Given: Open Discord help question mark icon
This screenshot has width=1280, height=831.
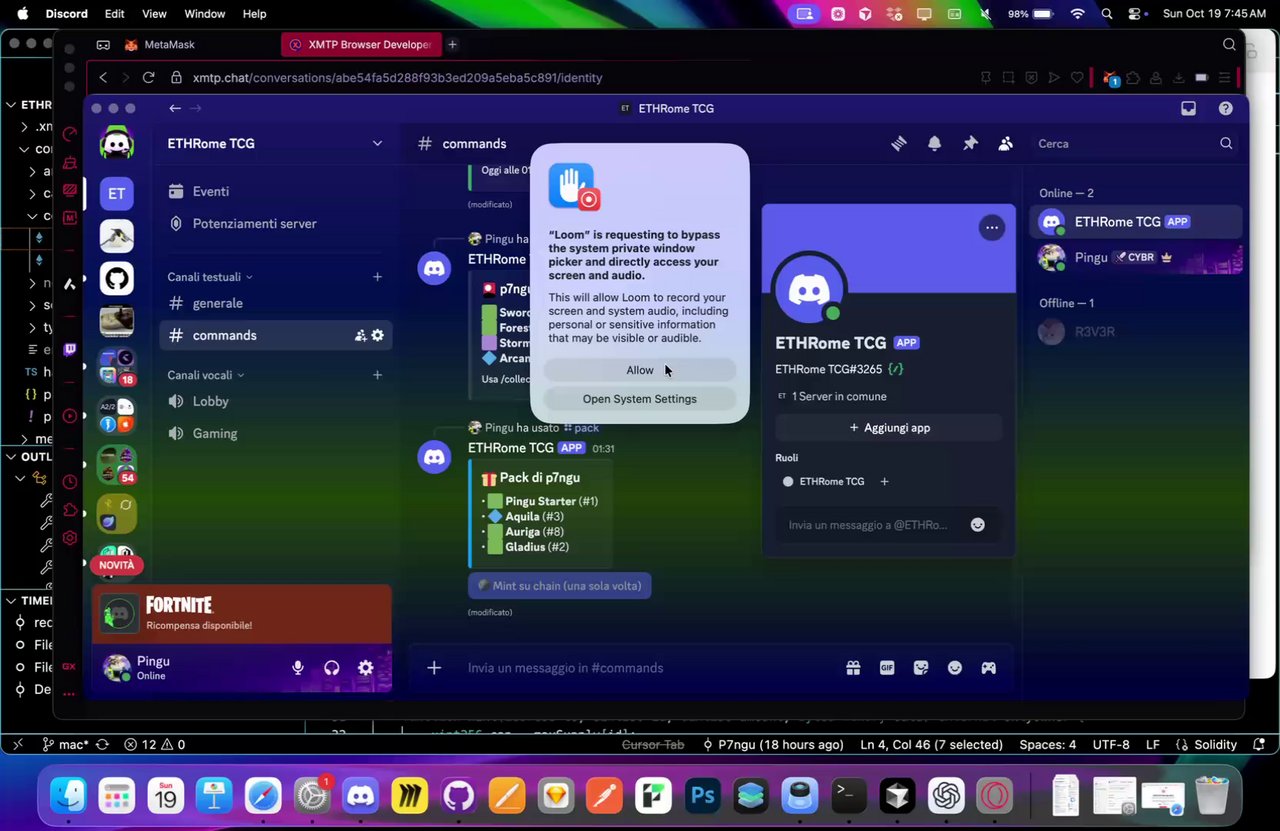Looking at the screenshot, I should [1225, 108].
